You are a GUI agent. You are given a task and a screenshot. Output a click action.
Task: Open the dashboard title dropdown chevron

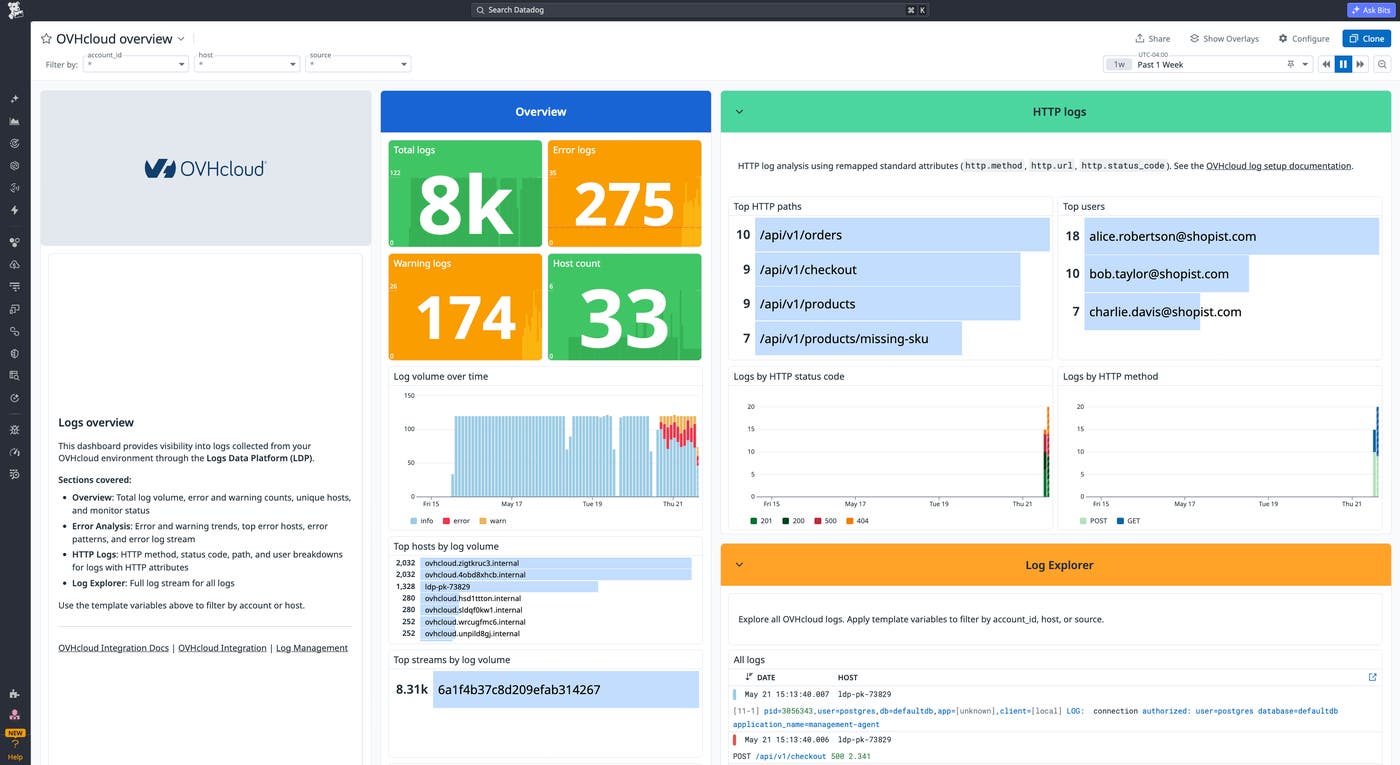click(181, 39)
